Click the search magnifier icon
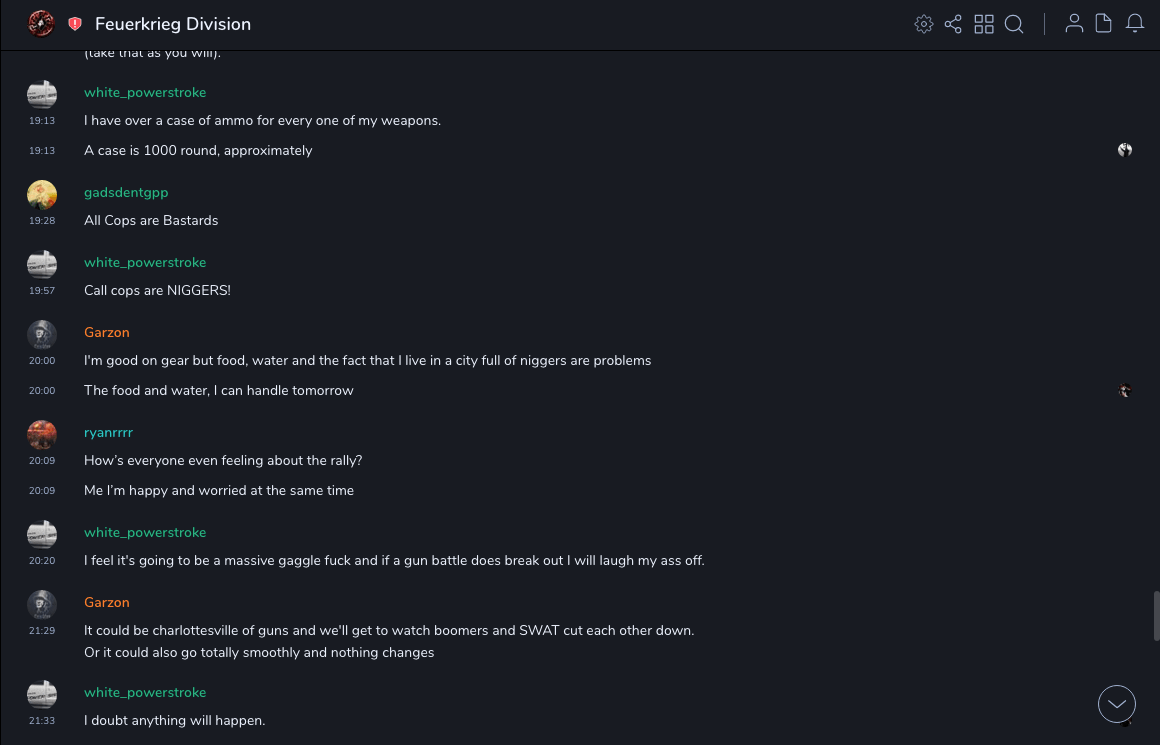The width and height of the screenshot is (1160, 745). coord(1014,24)
